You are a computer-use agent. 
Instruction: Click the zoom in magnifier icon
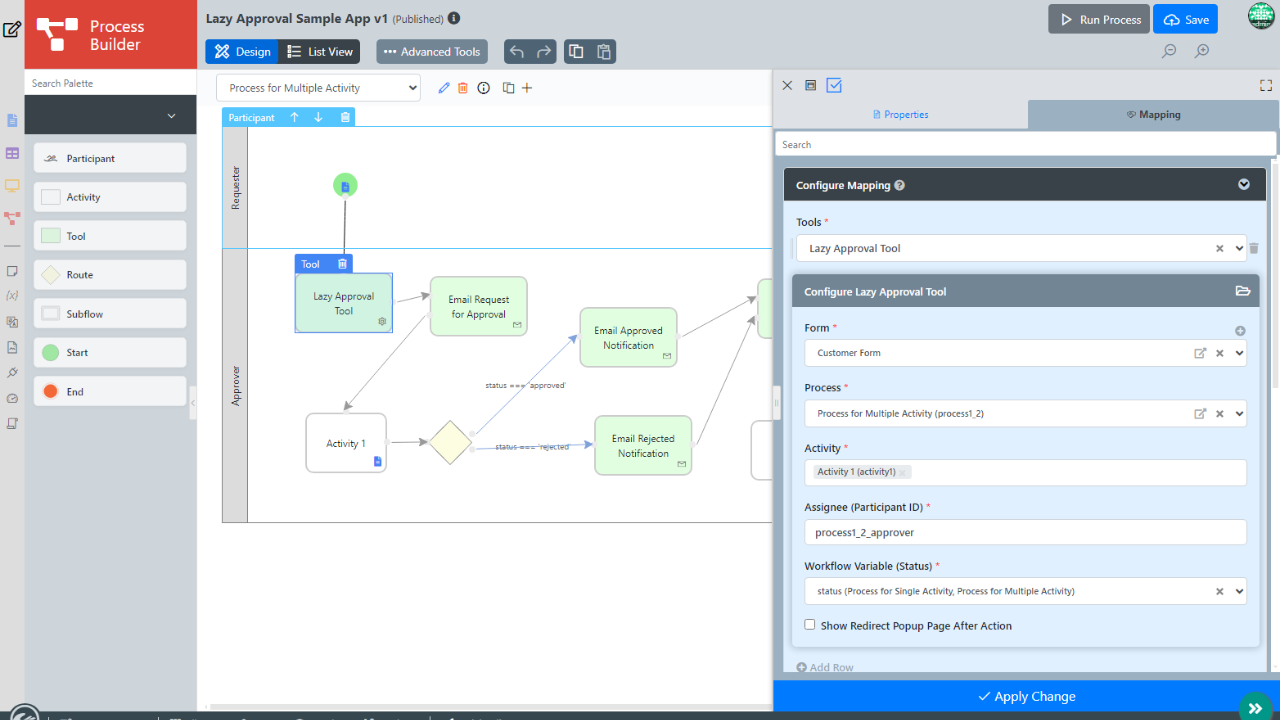pos(1202,51)
